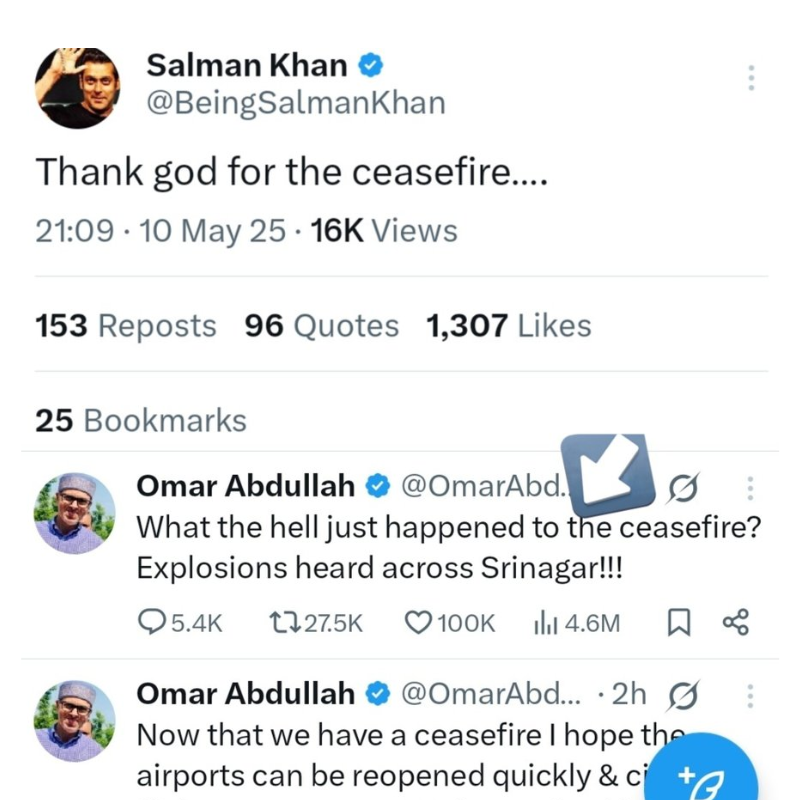Reply to the Srinagar explosions tweet

[x=153, y=623]
